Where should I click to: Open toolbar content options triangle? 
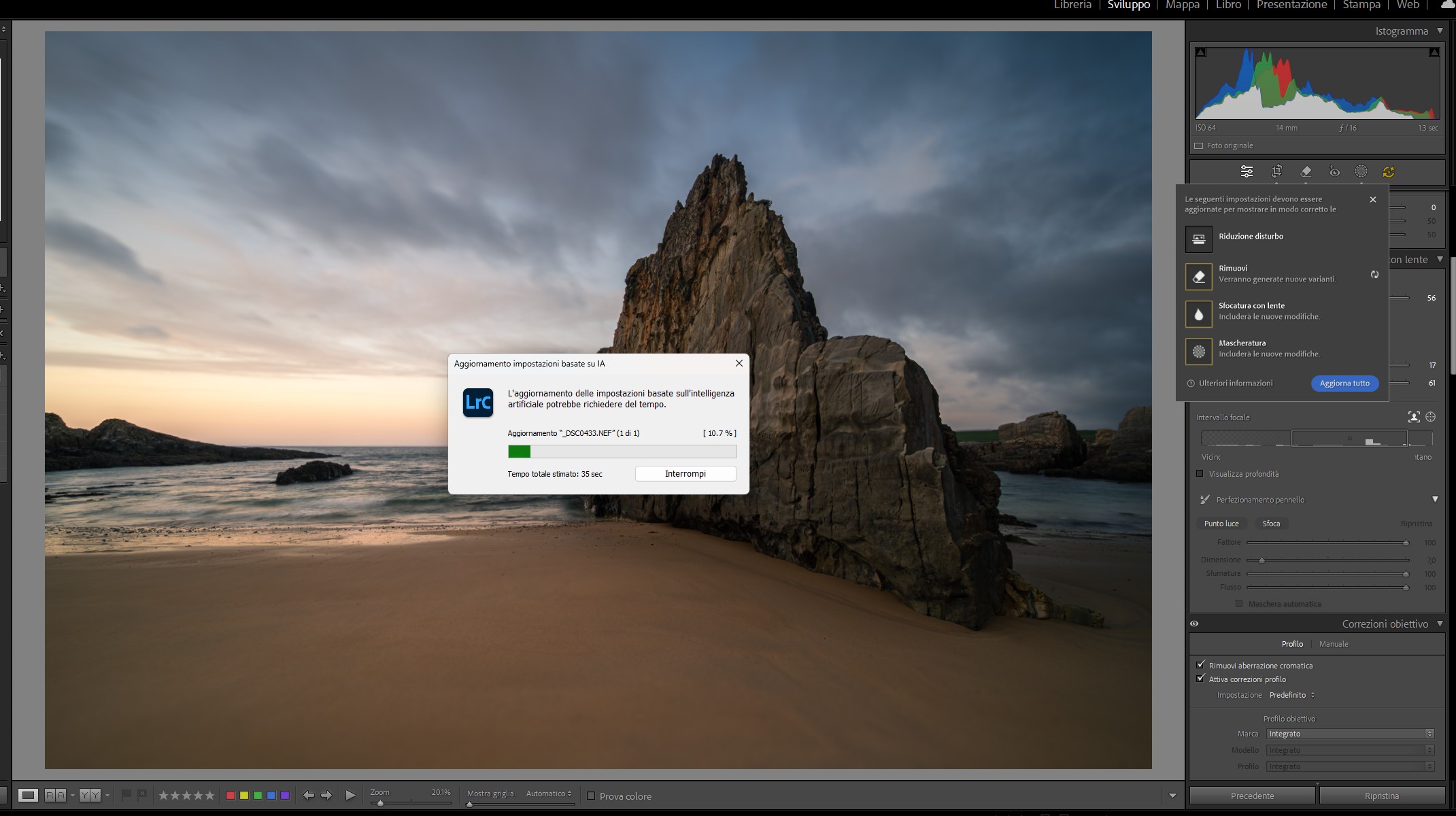click(x=1172, y=796)
